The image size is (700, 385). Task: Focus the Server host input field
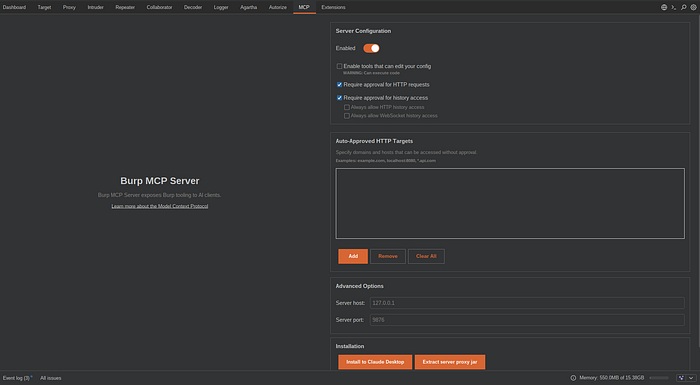pyautogui.click(x=527, y=303)
